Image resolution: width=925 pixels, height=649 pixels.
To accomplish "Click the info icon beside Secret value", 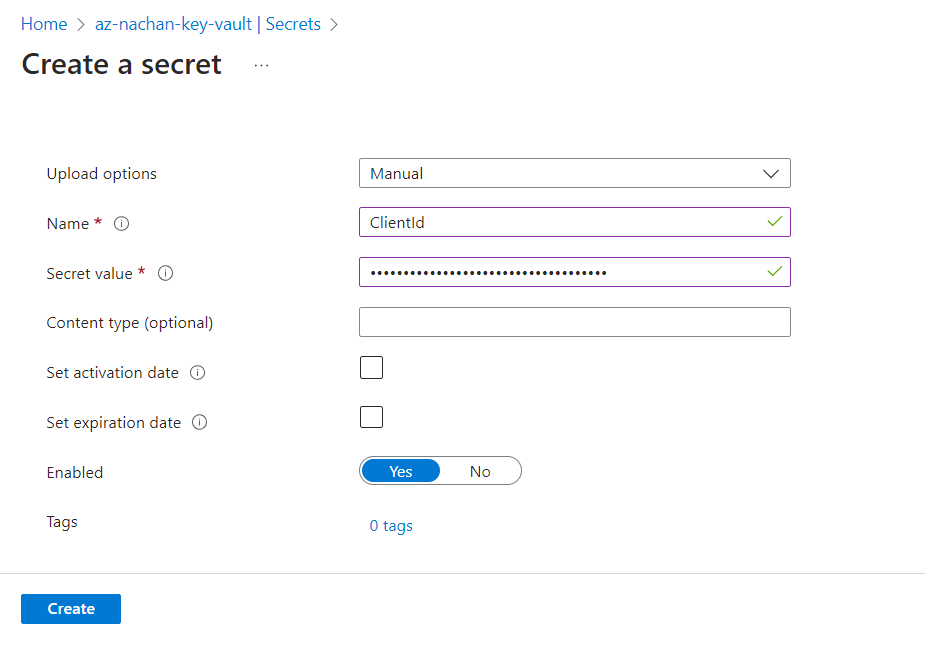I will (166, 273).
